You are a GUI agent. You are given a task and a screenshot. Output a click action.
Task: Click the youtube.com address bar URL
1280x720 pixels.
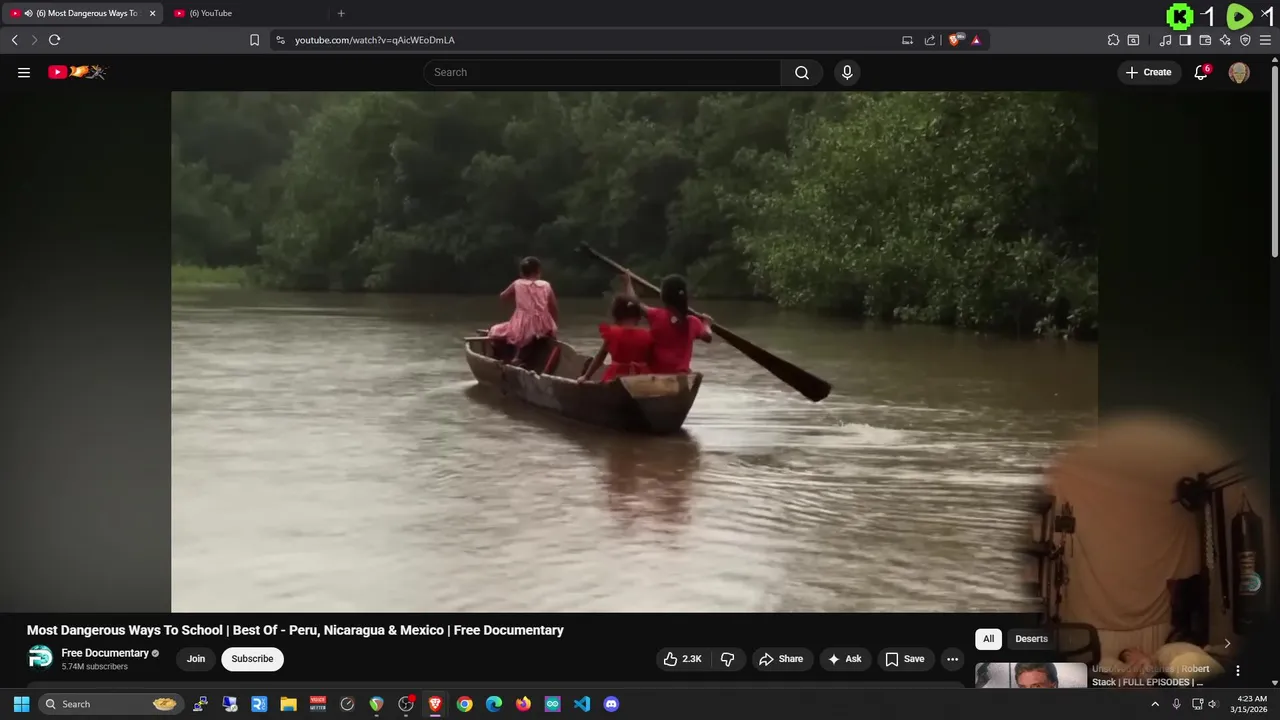[375, 40]
